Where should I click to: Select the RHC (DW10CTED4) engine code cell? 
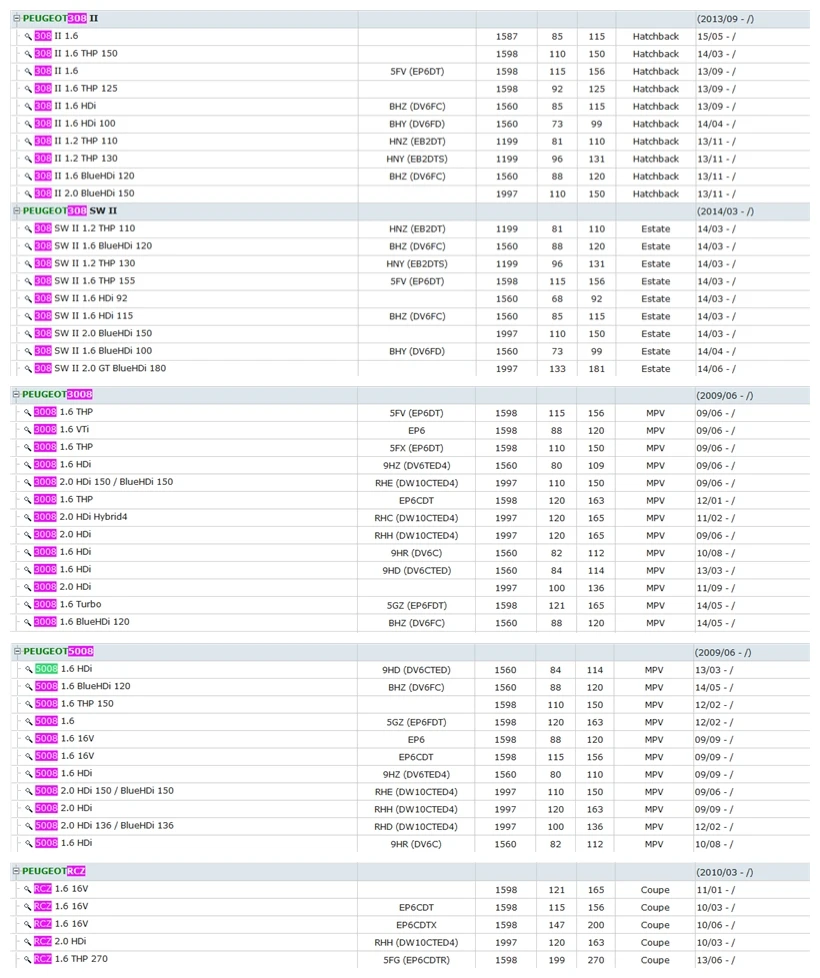click(416, 518)
